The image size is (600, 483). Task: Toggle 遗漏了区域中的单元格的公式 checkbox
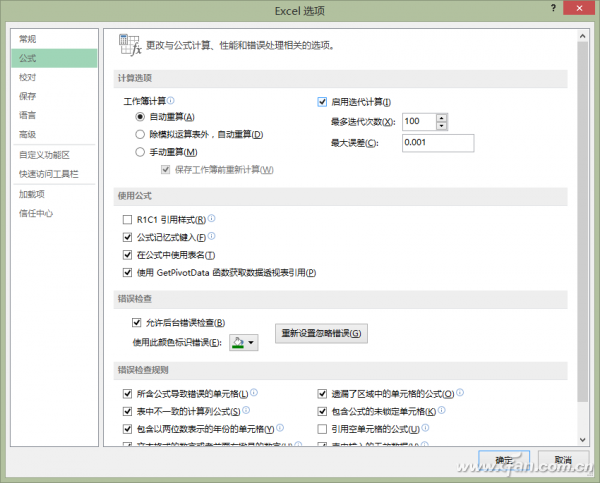click(x=322, y=394)
